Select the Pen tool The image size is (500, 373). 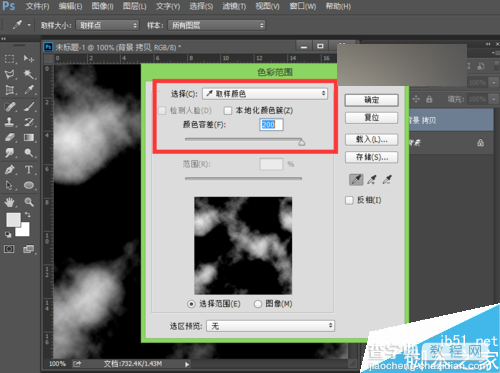tap(9, 170)
